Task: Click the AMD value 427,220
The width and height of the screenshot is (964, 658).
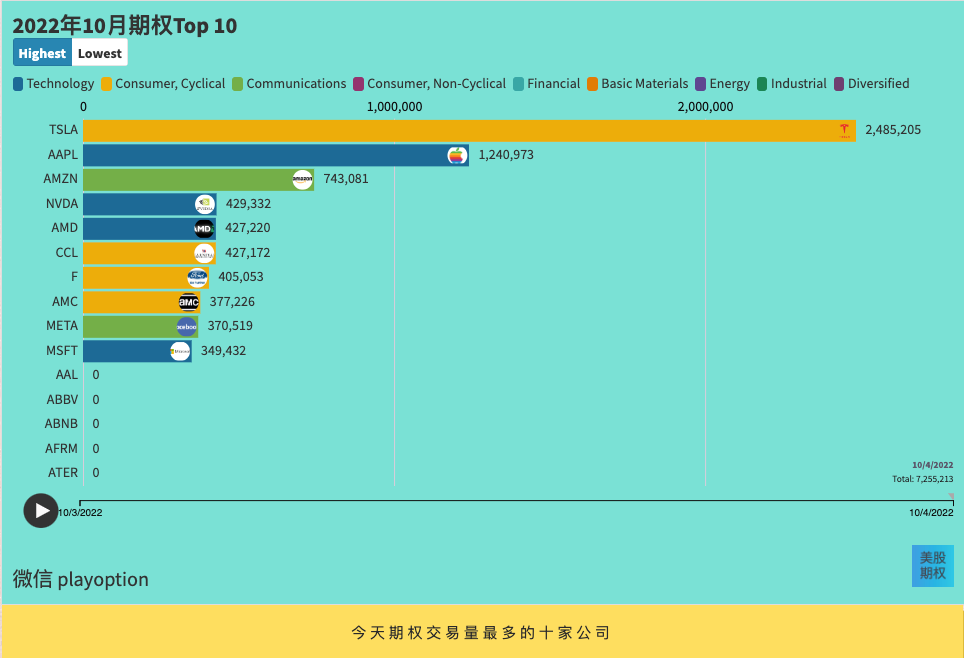Action: pos(247,228)
